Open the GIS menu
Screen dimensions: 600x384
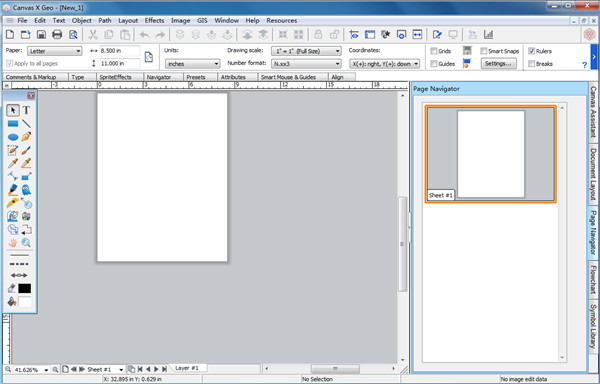tap(202, 21)
